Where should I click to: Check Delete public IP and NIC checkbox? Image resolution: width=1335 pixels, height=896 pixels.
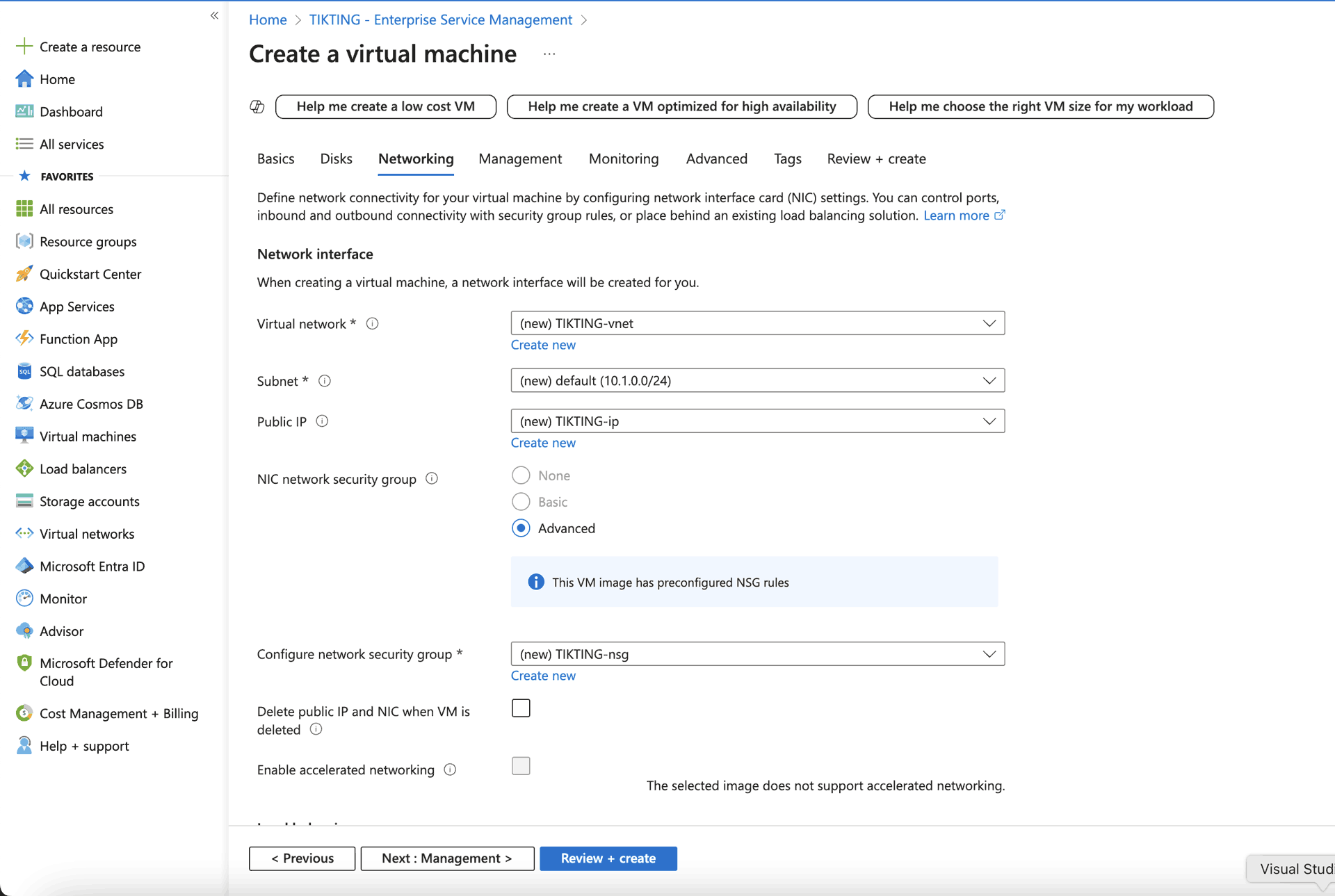521,708
